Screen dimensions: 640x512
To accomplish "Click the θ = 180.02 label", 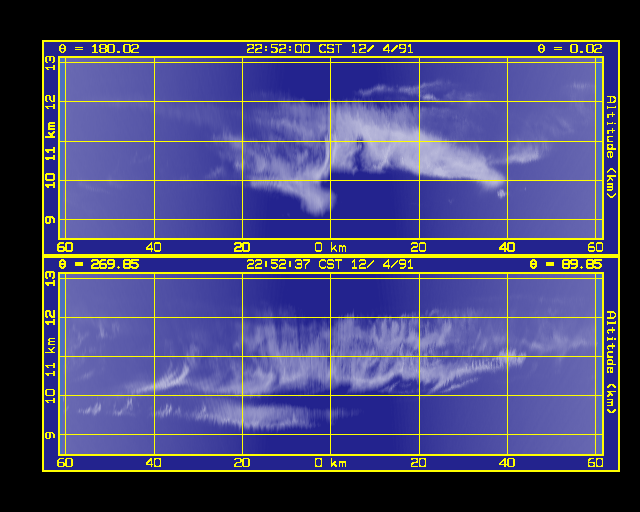I will [99, 49].
